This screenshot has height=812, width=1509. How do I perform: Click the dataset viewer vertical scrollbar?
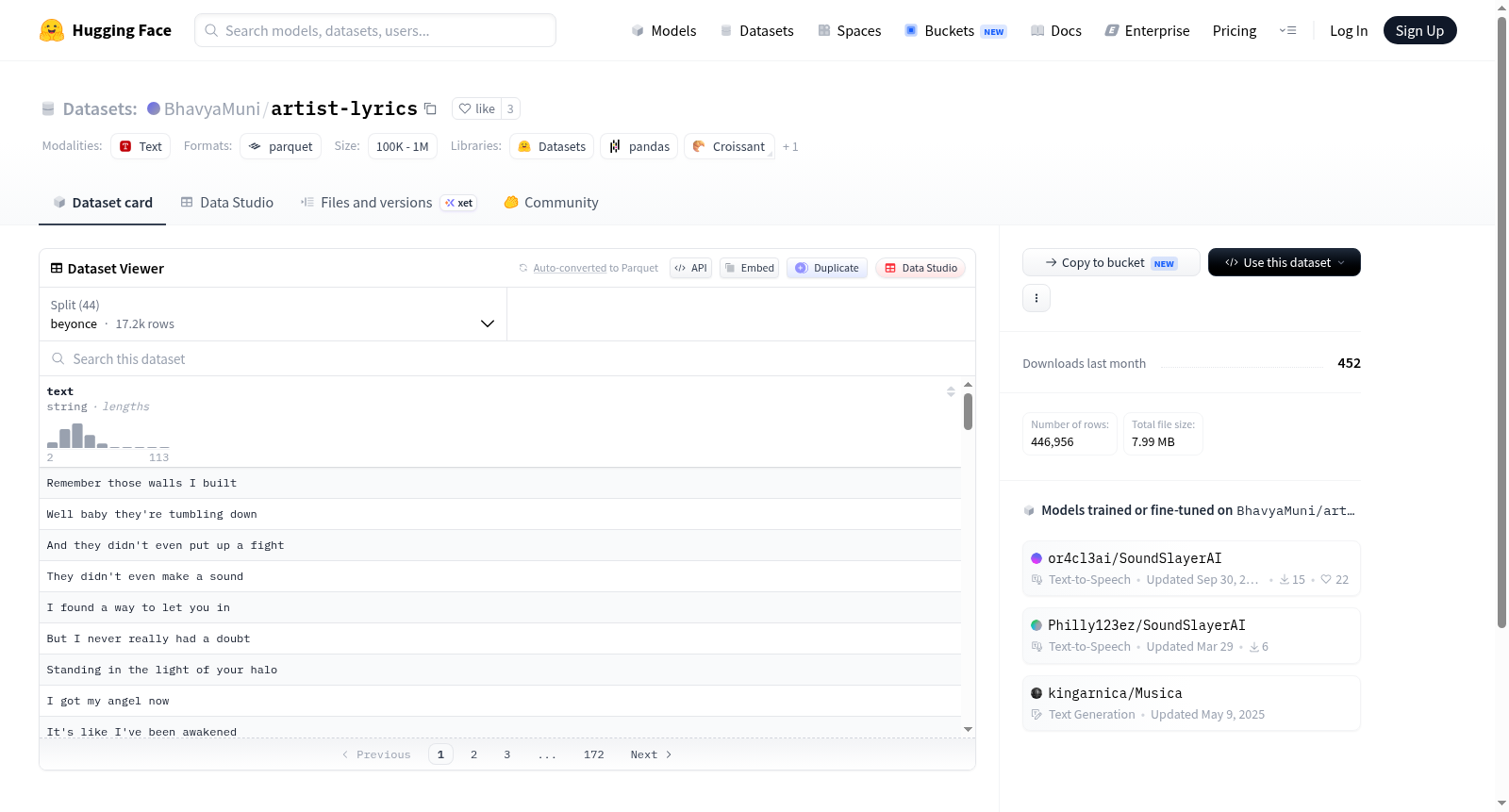pyautogui.click(x=968, y=412)
